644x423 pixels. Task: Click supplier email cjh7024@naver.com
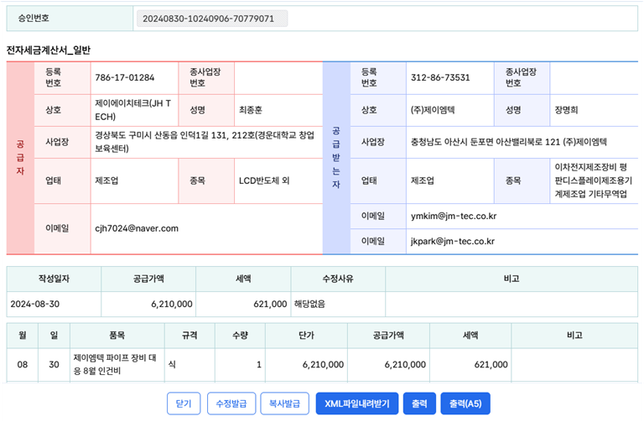(x=136, y=228)
